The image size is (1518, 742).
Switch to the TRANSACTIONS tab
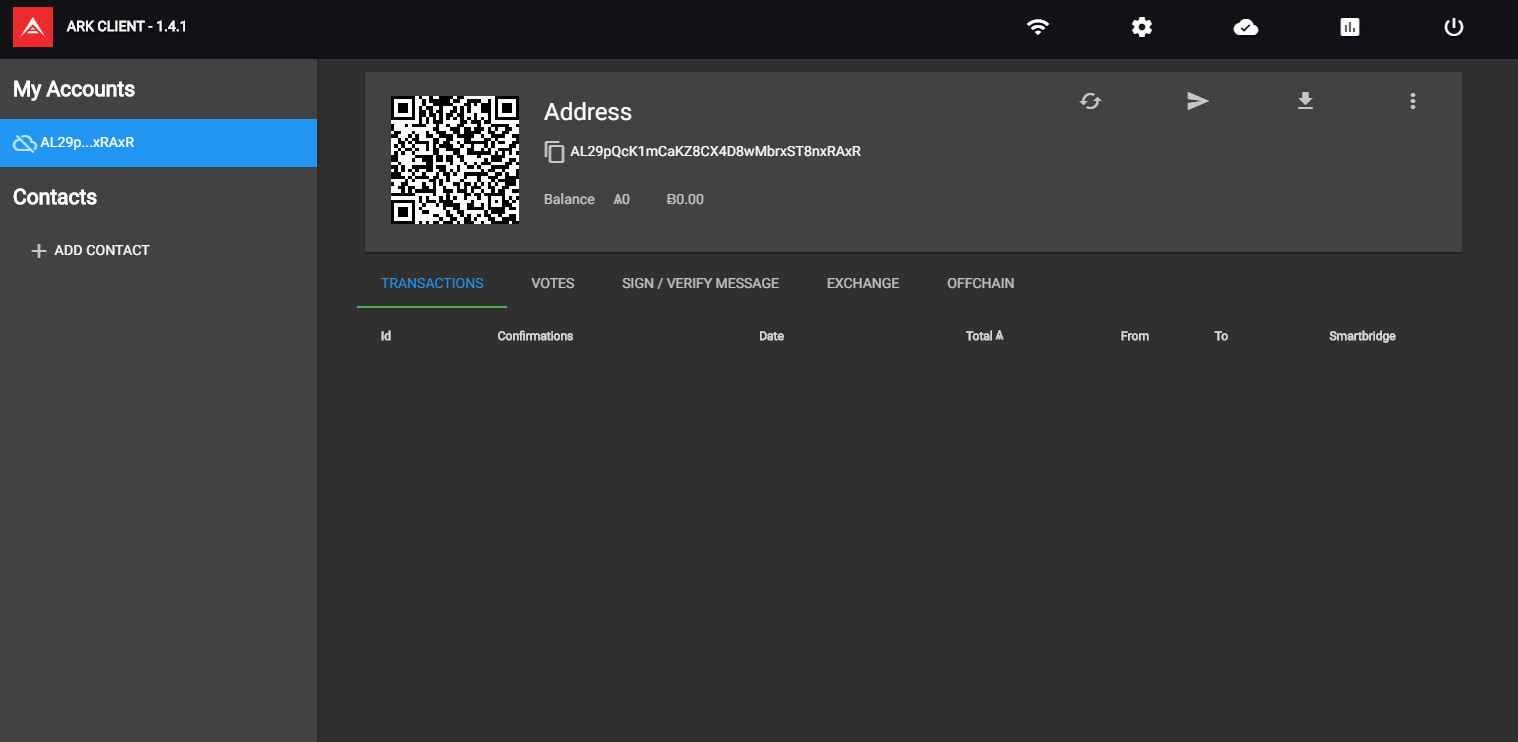[432, 283]
